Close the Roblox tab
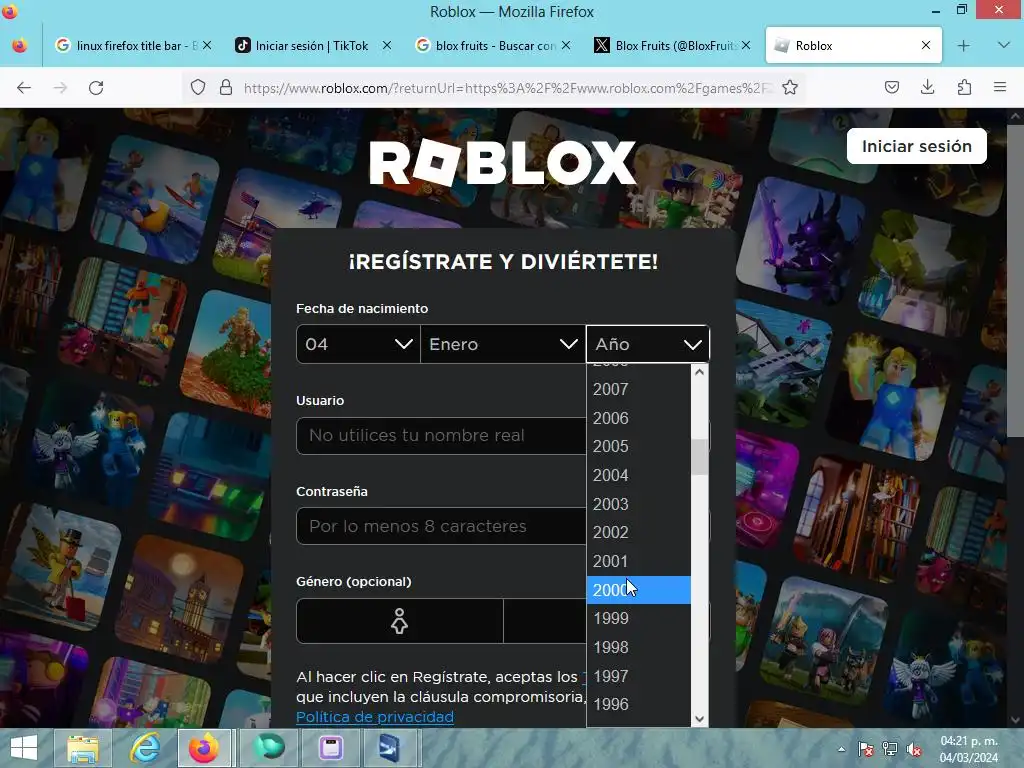The width and height of the screenshot is (1024, 768). point(926,46)
